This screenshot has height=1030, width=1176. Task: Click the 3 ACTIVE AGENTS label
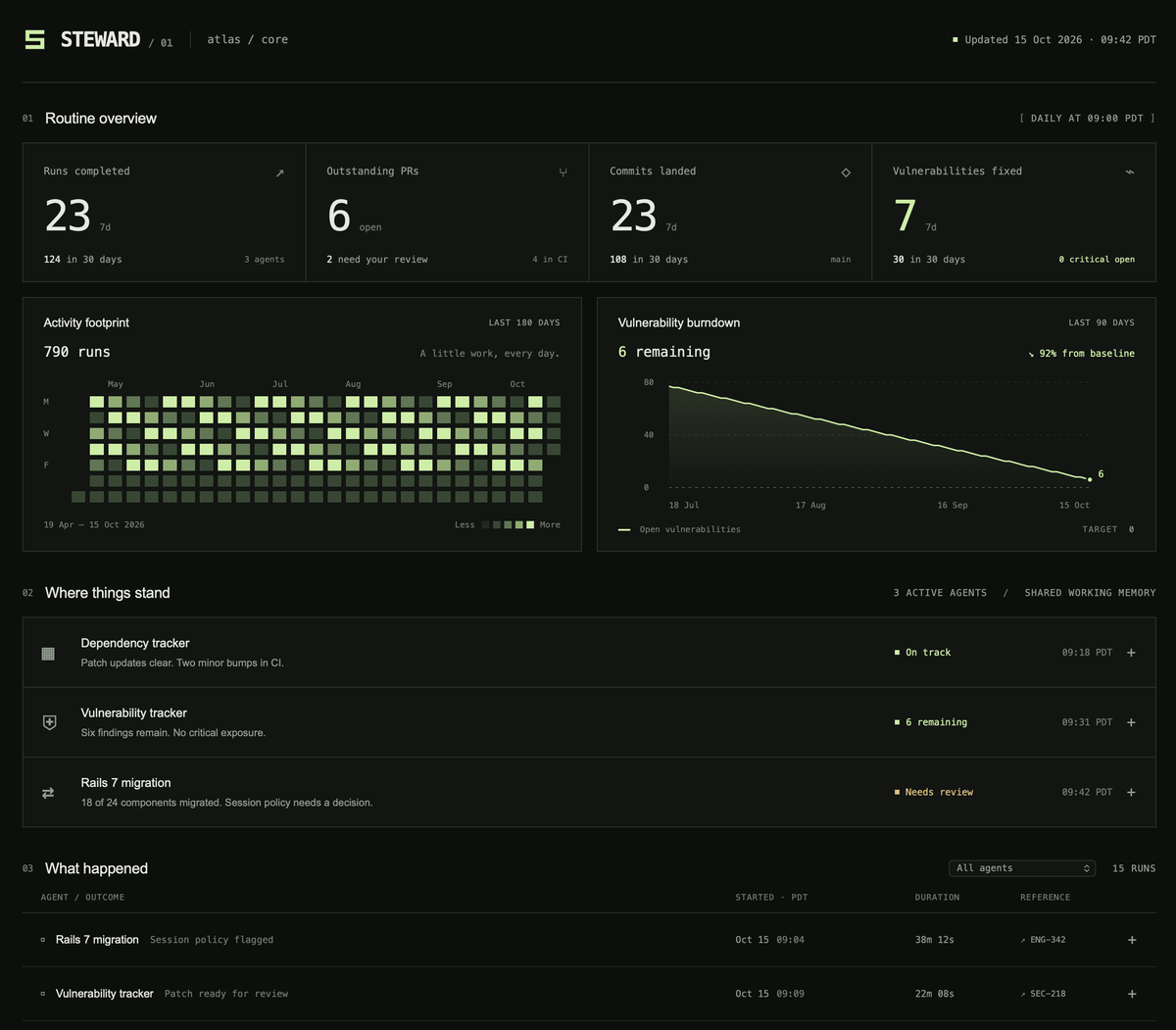tap(940, 593)
